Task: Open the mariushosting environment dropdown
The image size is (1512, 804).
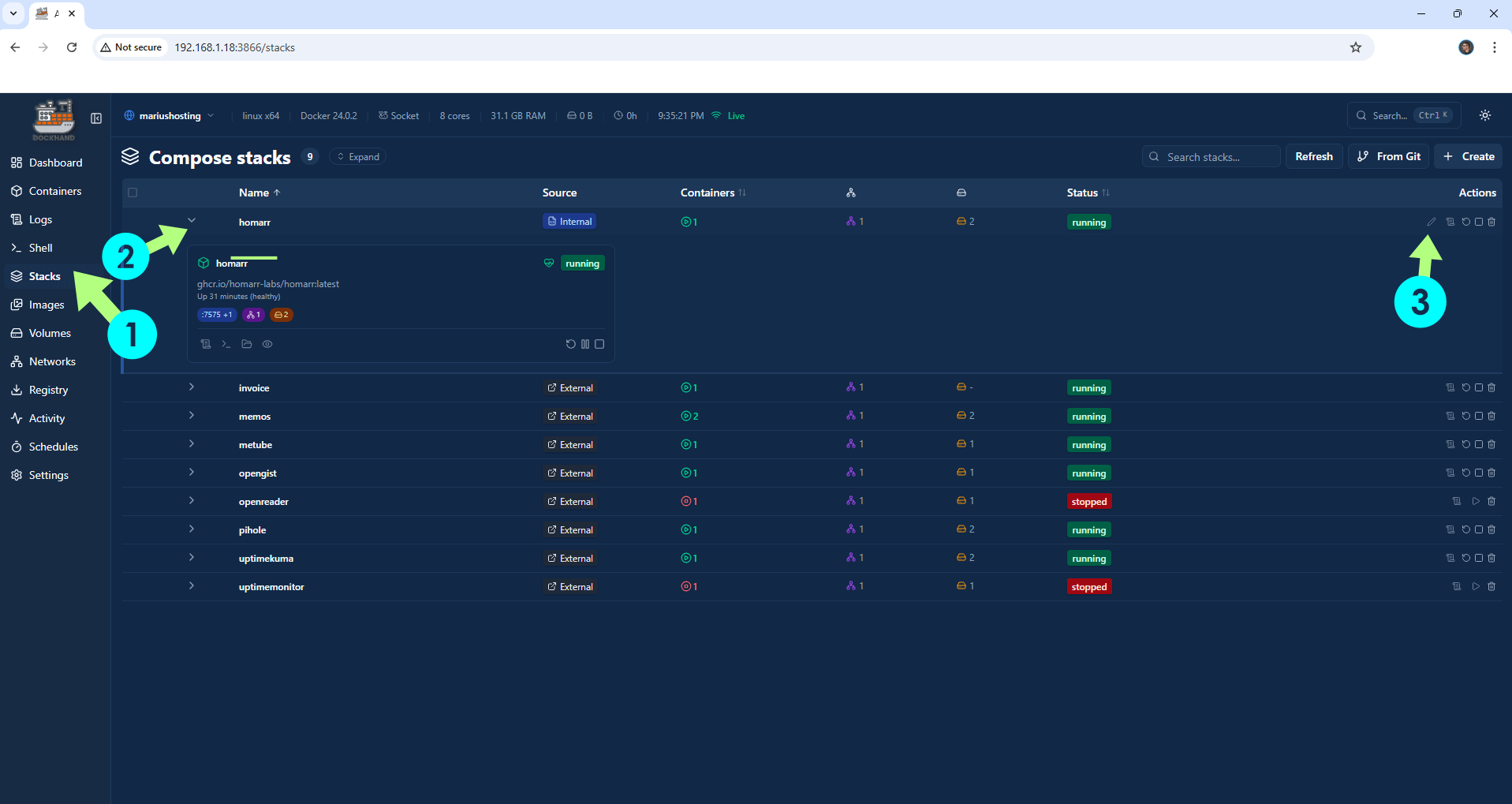Action: (x=169, y=115)
